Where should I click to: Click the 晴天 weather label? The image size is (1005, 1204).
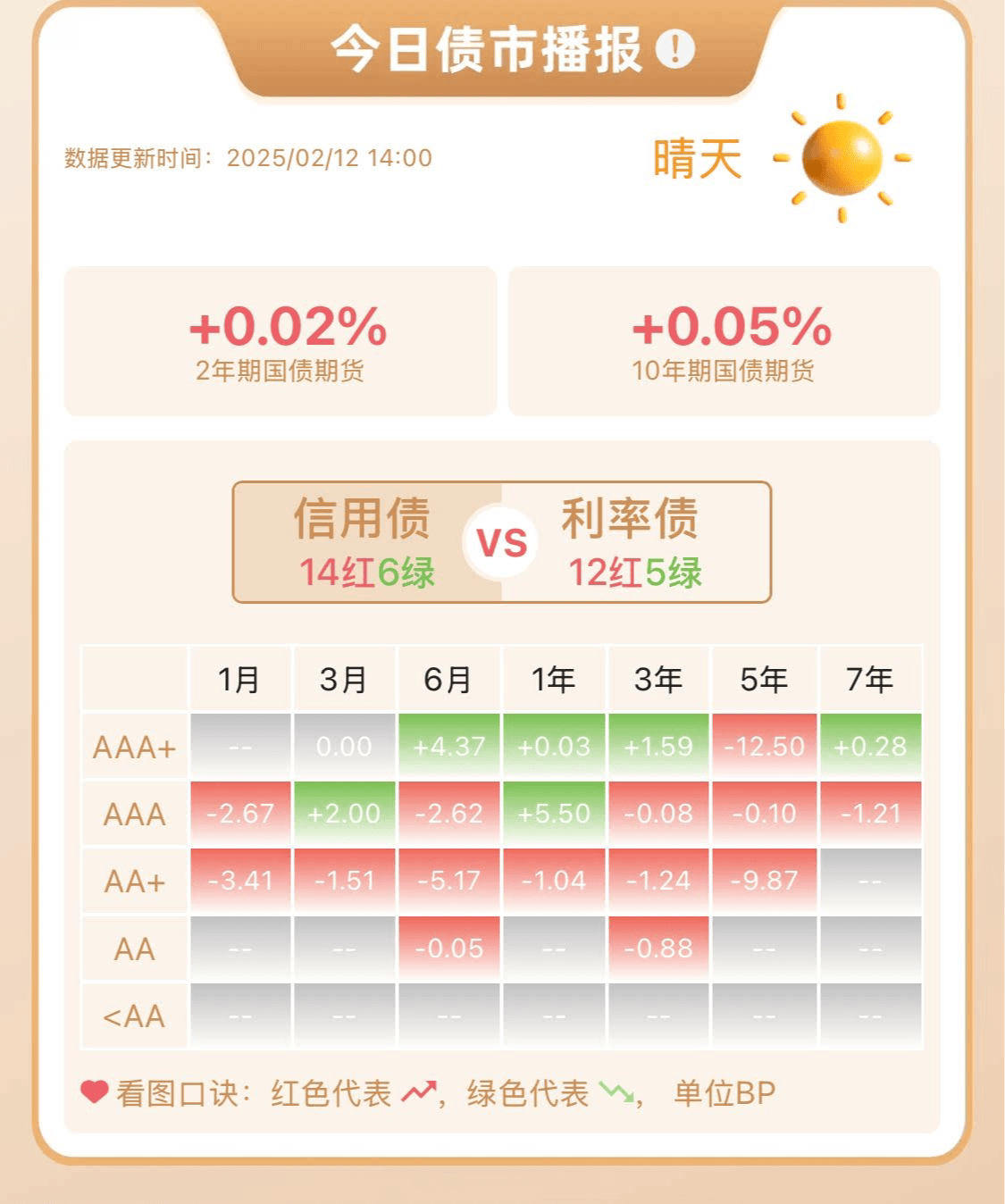click(698, 159)
